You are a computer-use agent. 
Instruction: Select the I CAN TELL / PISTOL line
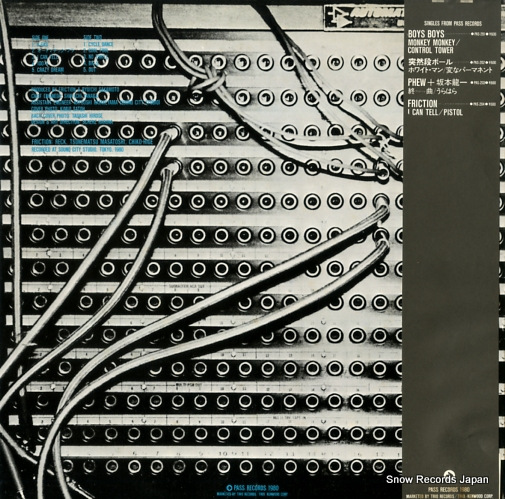tap(435, 112)
